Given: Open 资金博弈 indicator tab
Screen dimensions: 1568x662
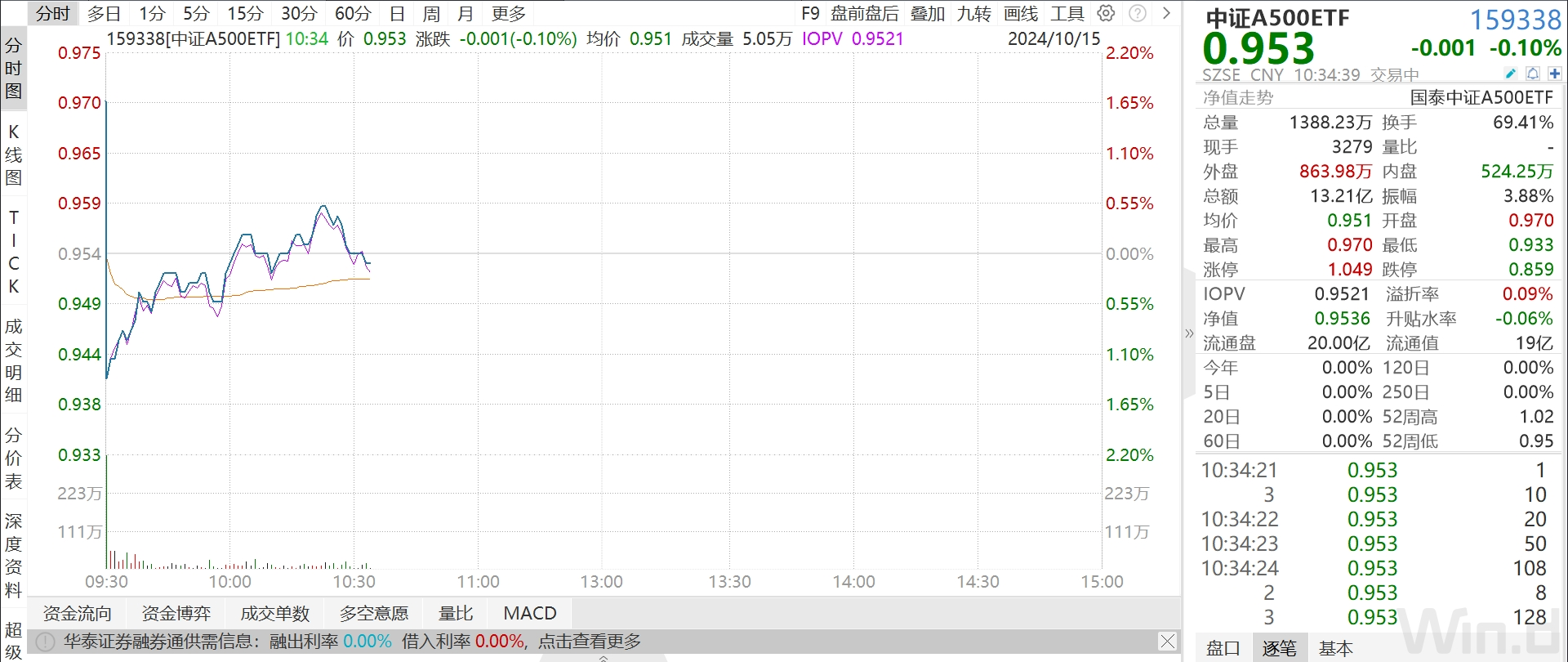Looking at the screenshot, I should pos(176,613).
